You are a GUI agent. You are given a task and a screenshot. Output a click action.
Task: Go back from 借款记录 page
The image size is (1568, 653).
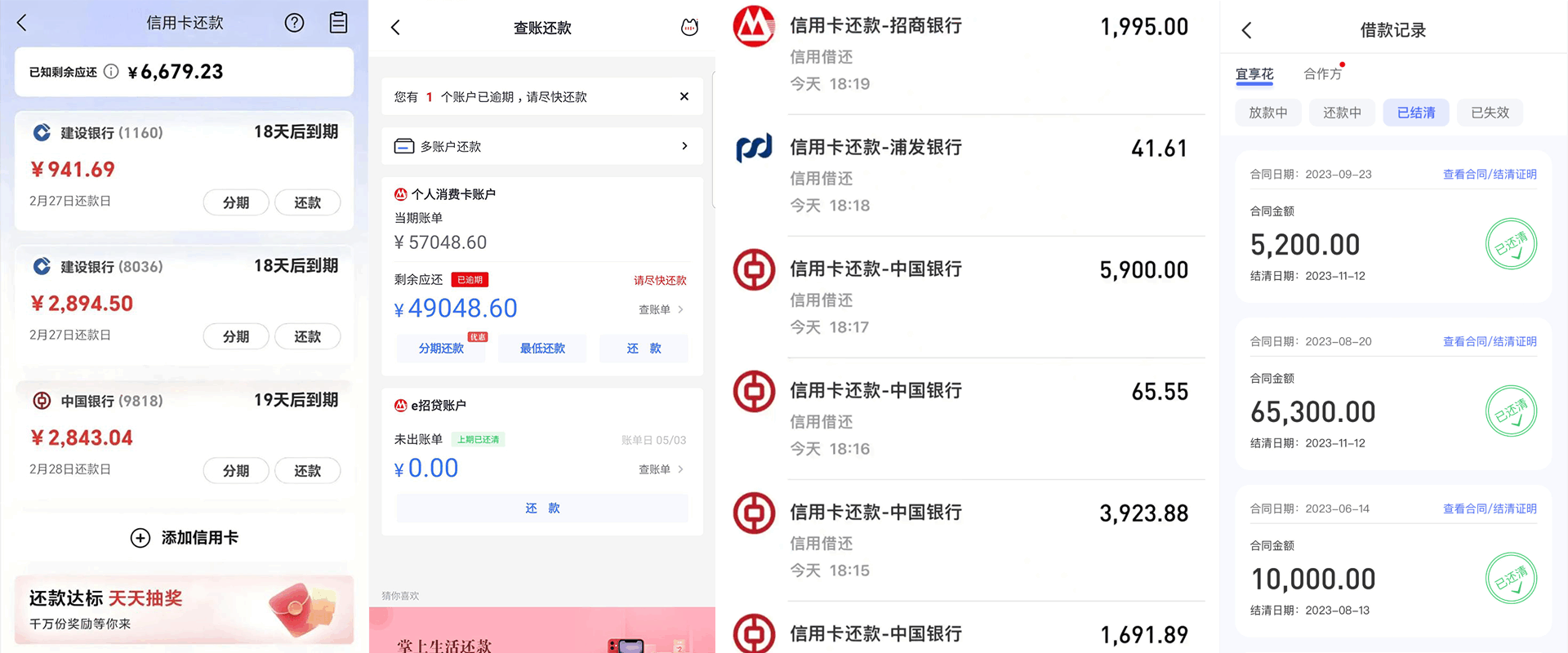click(x=1246, y=31)
